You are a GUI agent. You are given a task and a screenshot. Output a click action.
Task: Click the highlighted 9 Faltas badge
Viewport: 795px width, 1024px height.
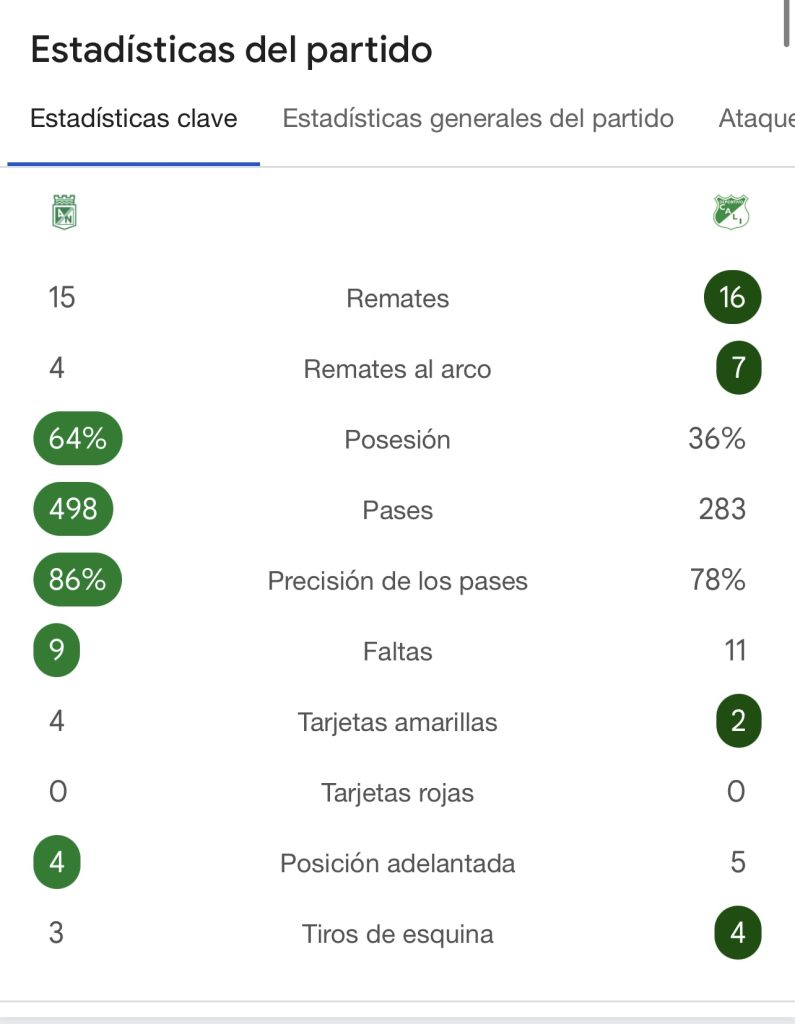[x=57, y=651]
